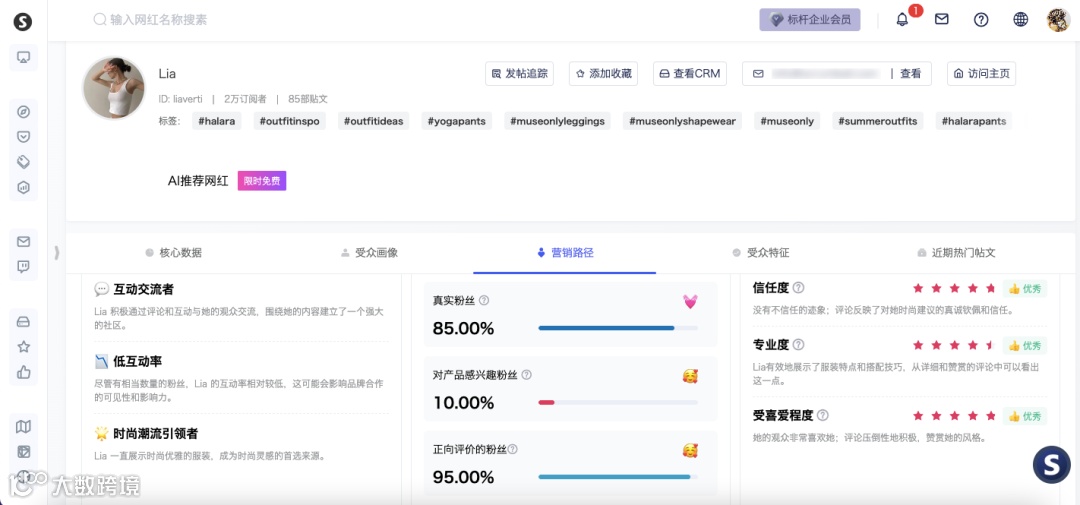Screen dimensions: 1080x505
Task: Select the #outfitideas tag
Action: point(373,121)
